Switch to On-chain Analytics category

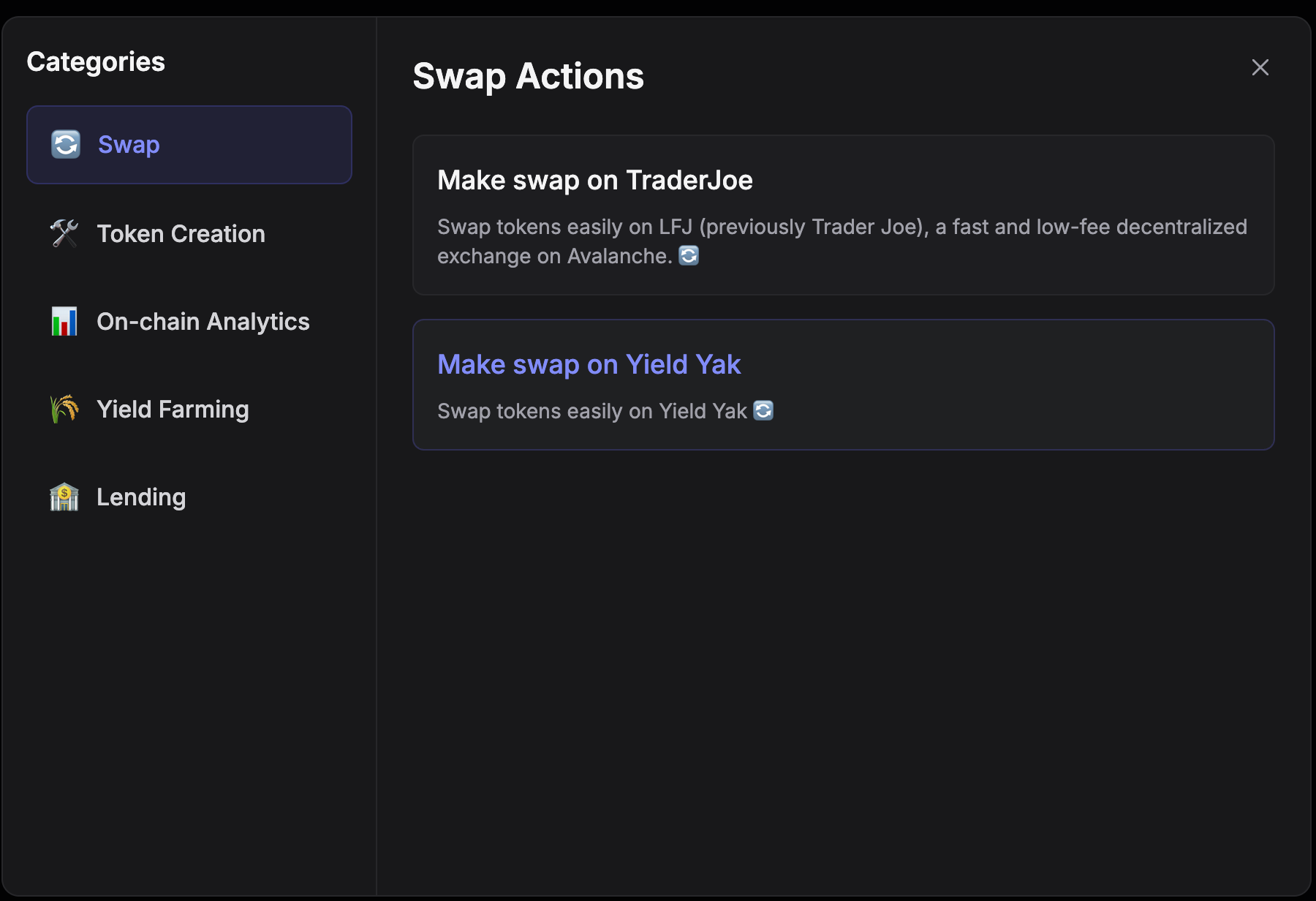coord(189,322)
